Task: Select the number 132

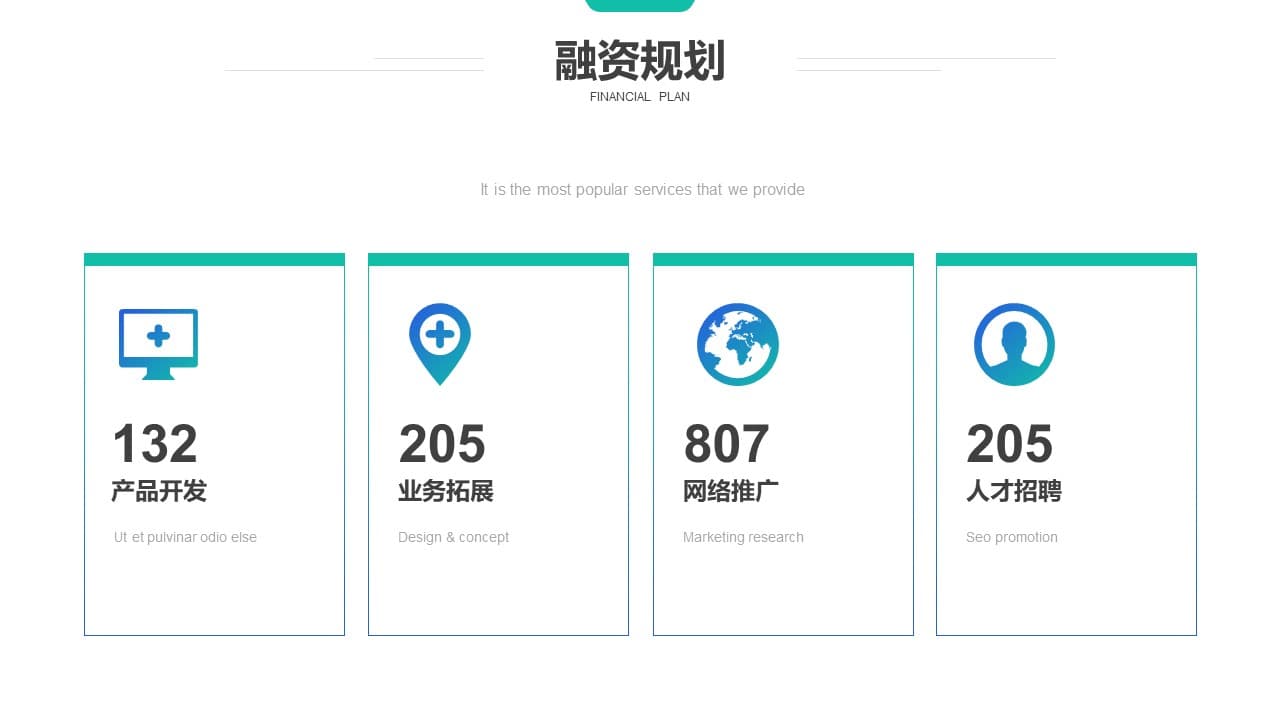Action: tap(155, 444)
